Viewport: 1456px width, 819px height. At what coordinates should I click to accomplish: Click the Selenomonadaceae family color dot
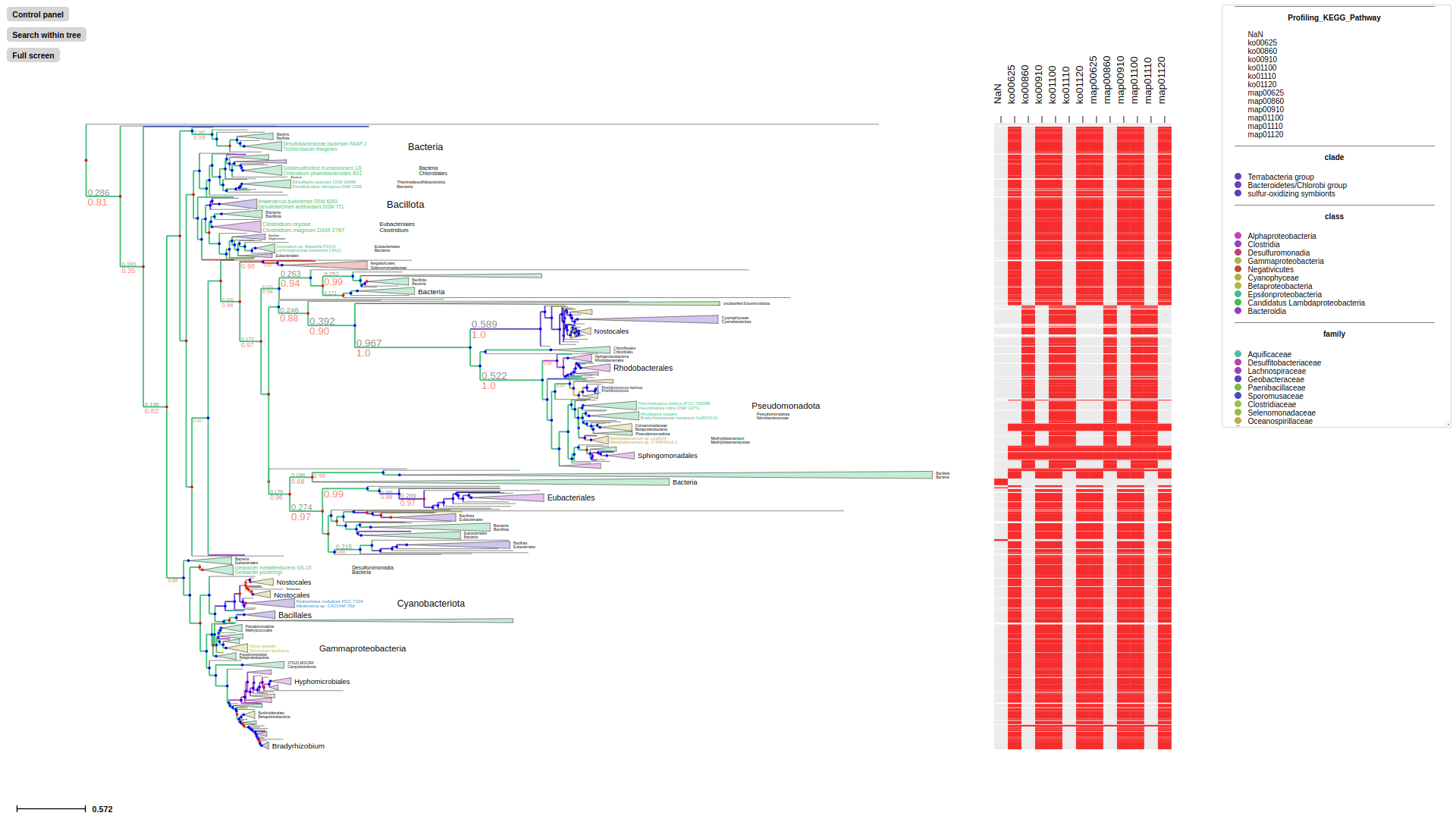pos(1238,413)
